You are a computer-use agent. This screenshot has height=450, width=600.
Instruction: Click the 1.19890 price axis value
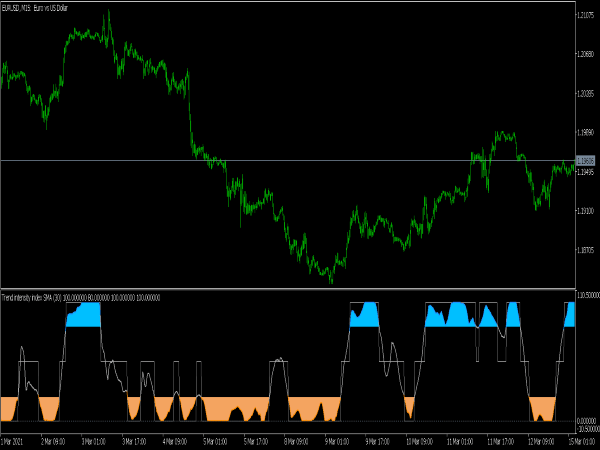585,132
